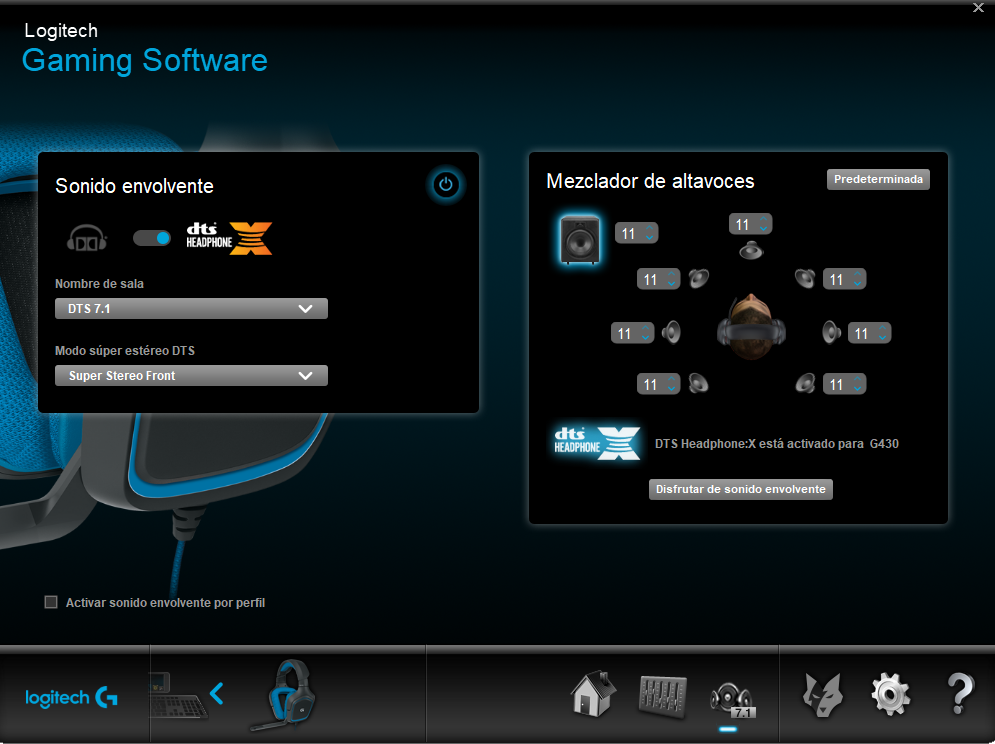The image size is (995, 744).
Task: Lower the rear left speaker volume
Action: (x=671, y=389)
